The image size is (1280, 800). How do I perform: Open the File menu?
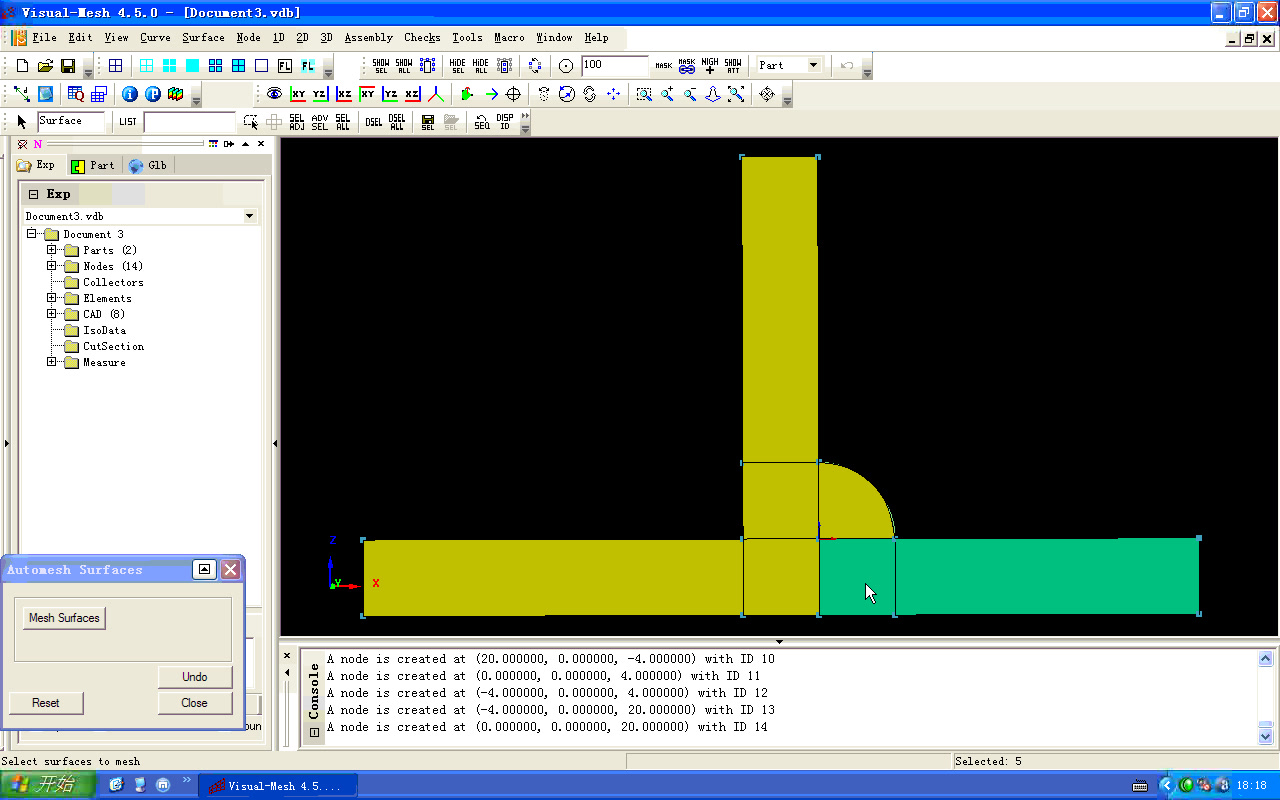point(44,38)
